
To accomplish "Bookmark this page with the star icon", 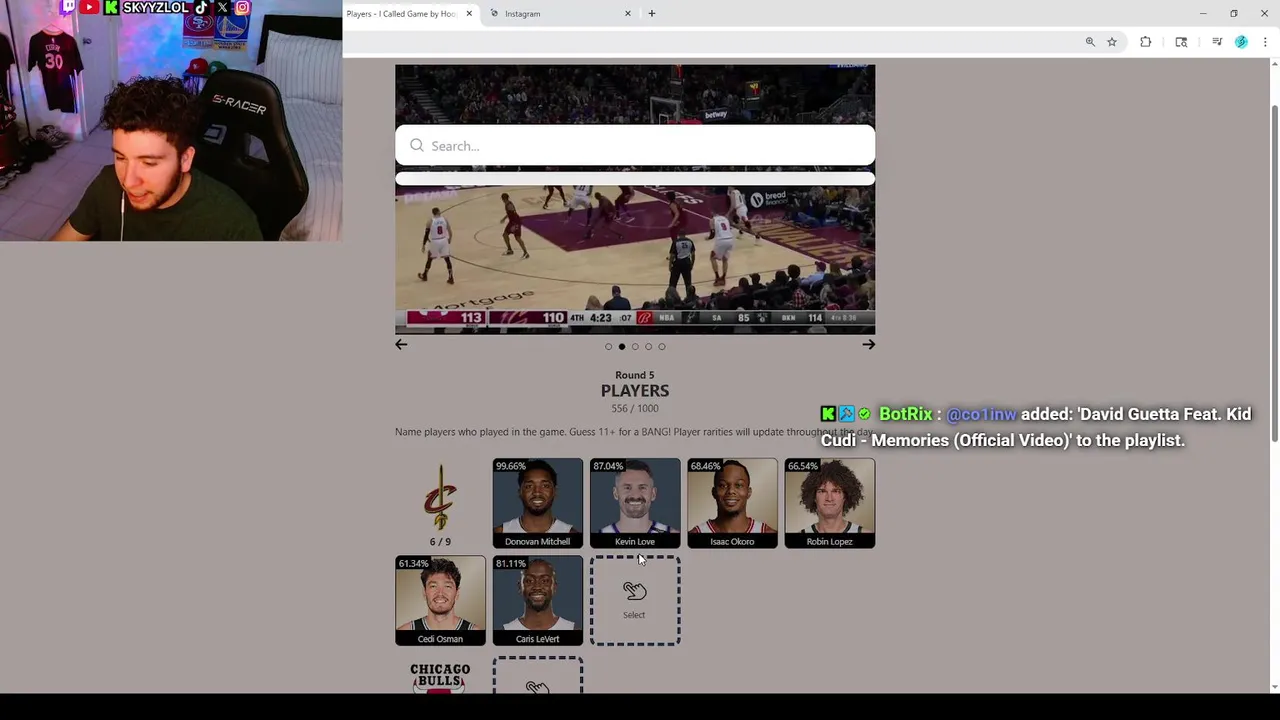I will click(1112, 42).
